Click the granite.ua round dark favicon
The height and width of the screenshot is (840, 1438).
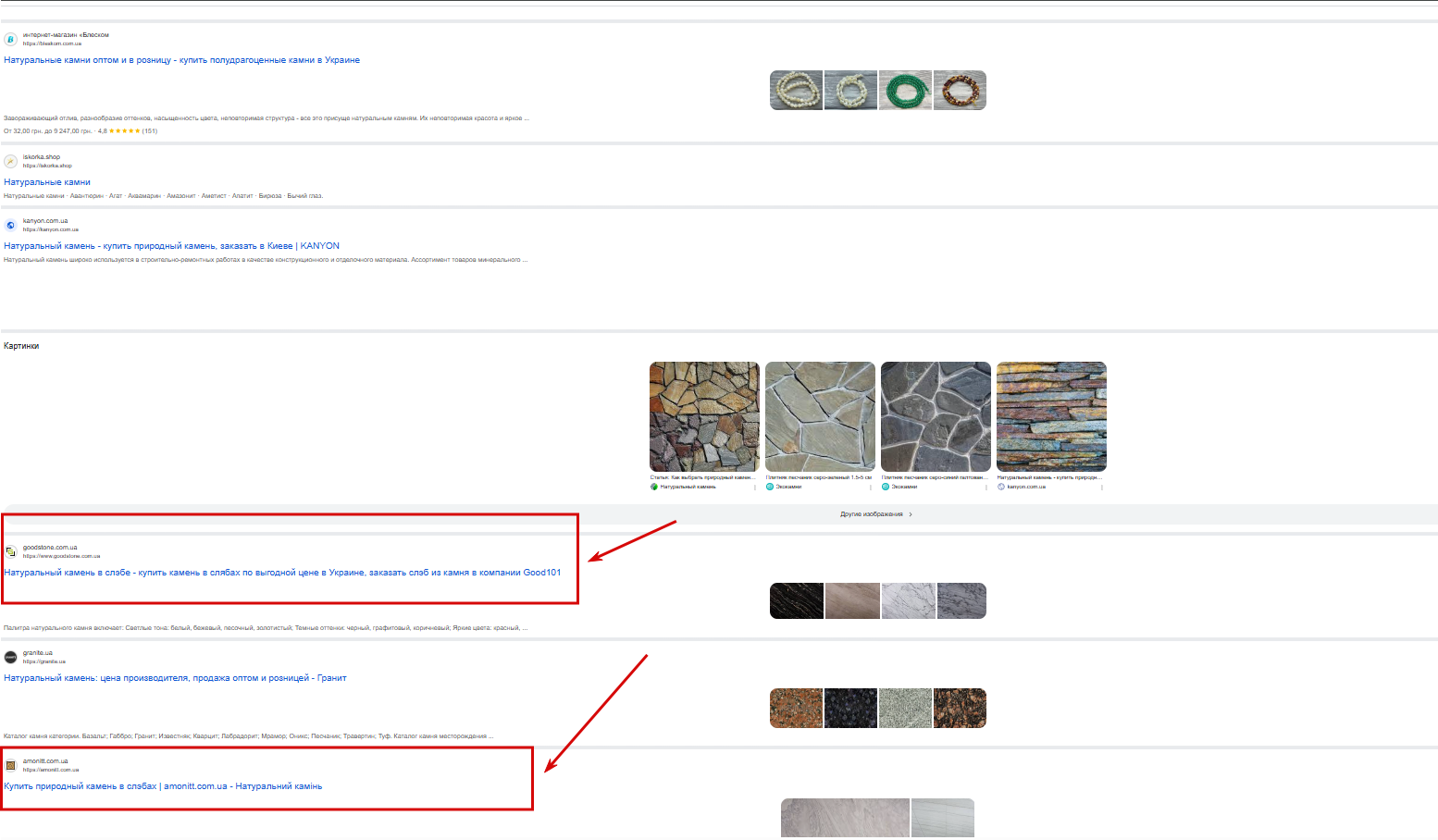tap(11, 657)
